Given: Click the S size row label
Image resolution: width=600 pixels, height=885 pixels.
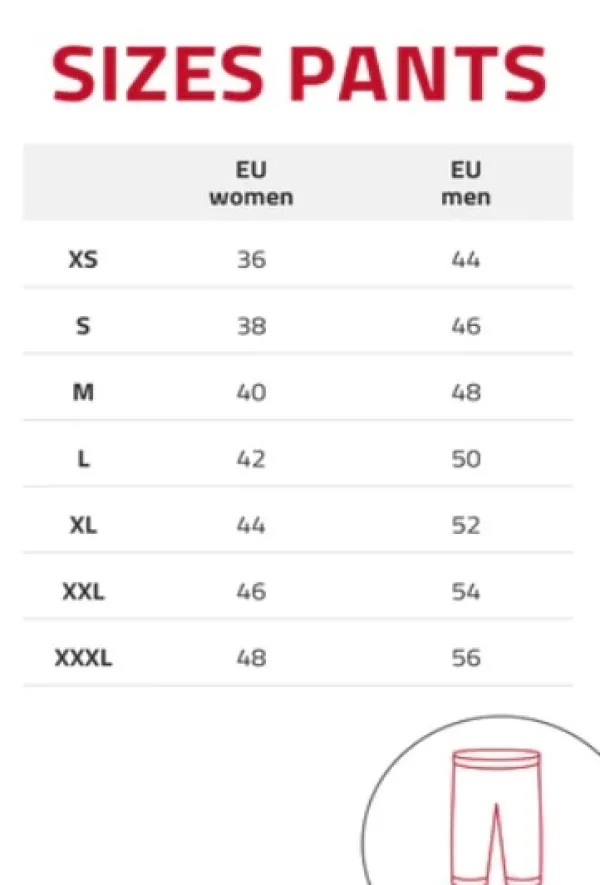Looking at the screenshot, I should point(83,326).
